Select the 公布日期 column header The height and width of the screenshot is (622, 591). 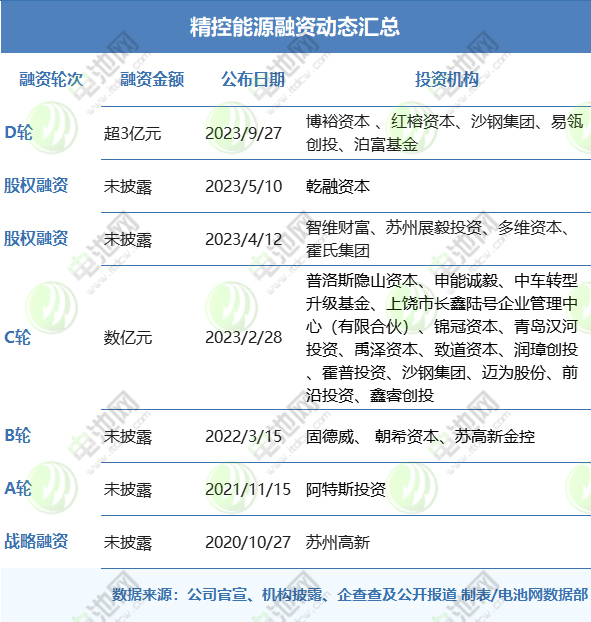[253, 79]
